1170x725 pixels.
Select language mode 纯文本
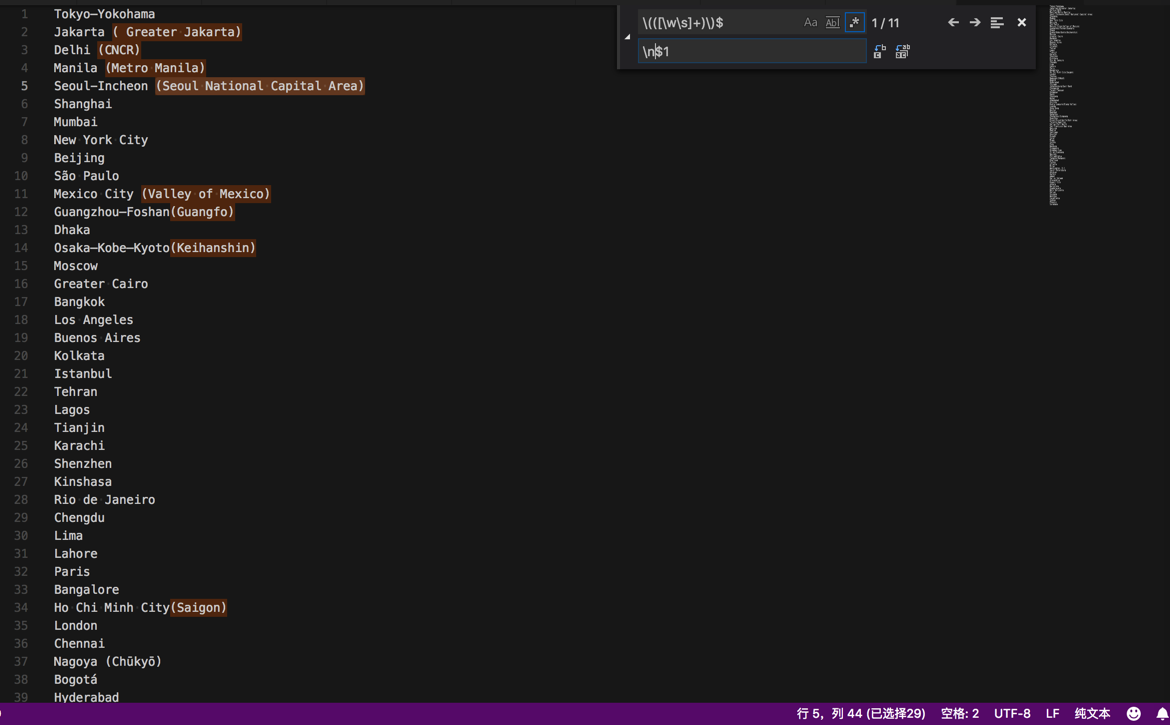tap(1092, 714)
